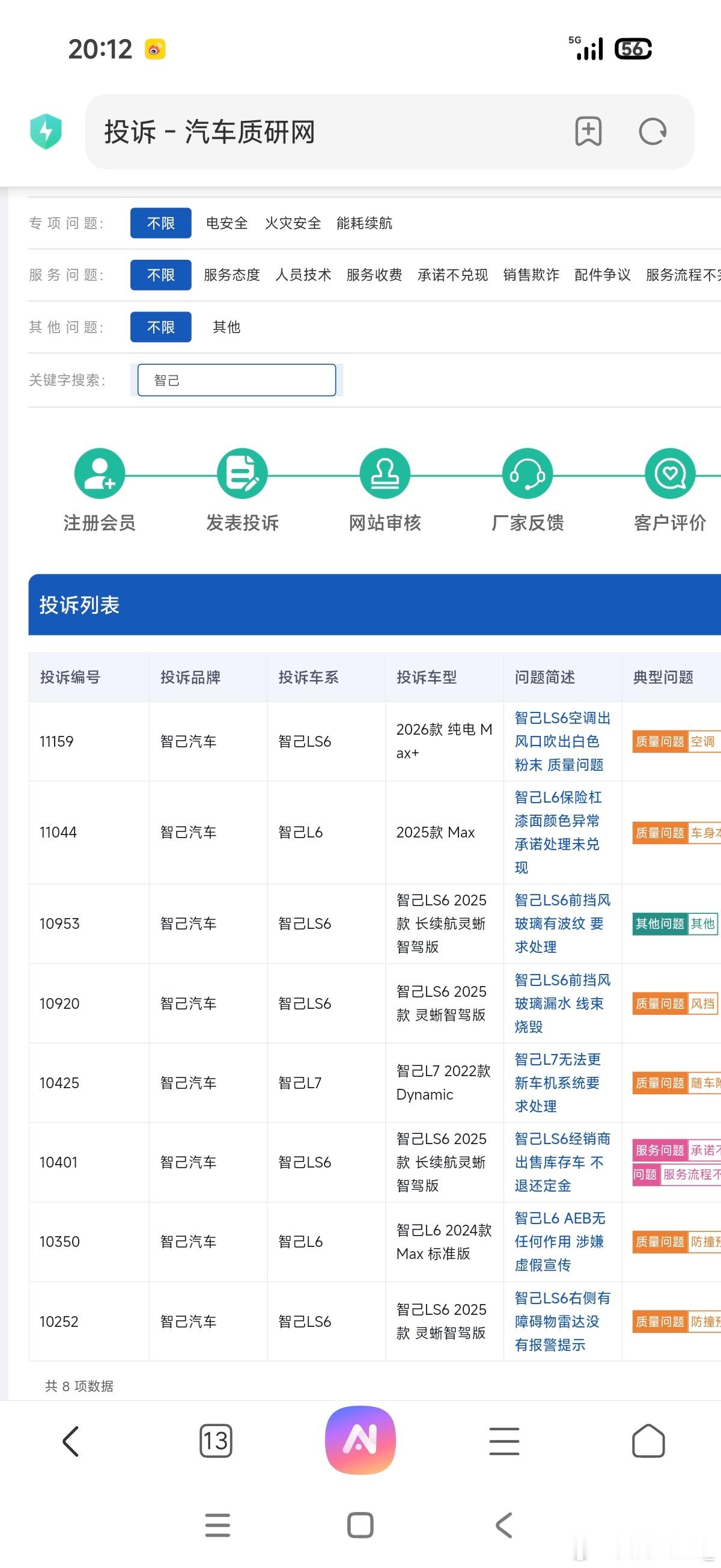Reload the page with refresh icon

coord(653,132)
